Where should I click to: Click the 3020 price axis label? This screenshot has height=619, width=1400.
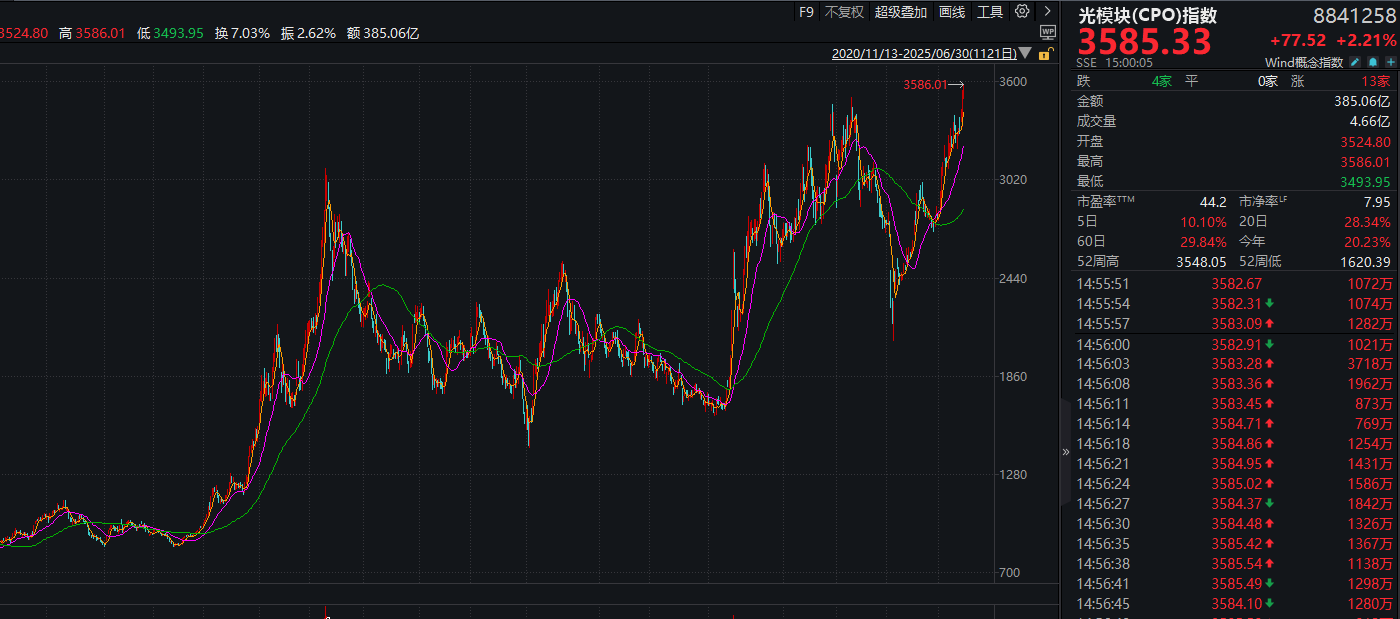[x=1013, y=180]
